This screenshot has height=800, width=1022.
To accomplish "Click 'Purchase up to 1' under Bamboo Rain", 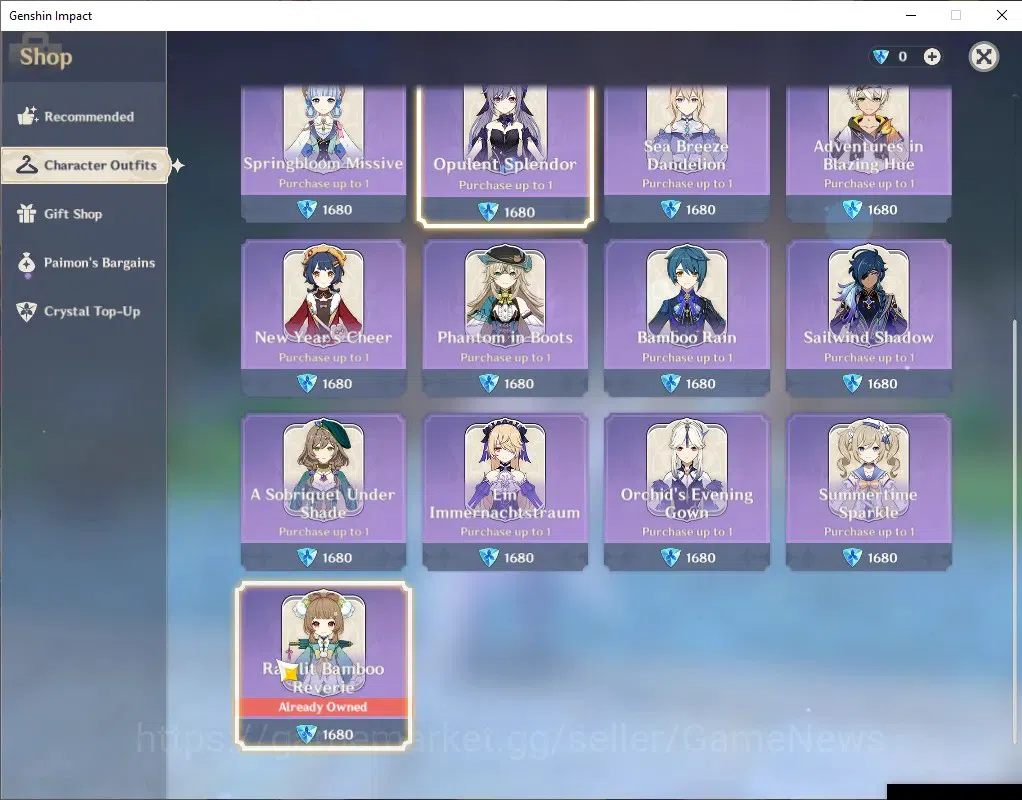I will click(x=687, y=357).
